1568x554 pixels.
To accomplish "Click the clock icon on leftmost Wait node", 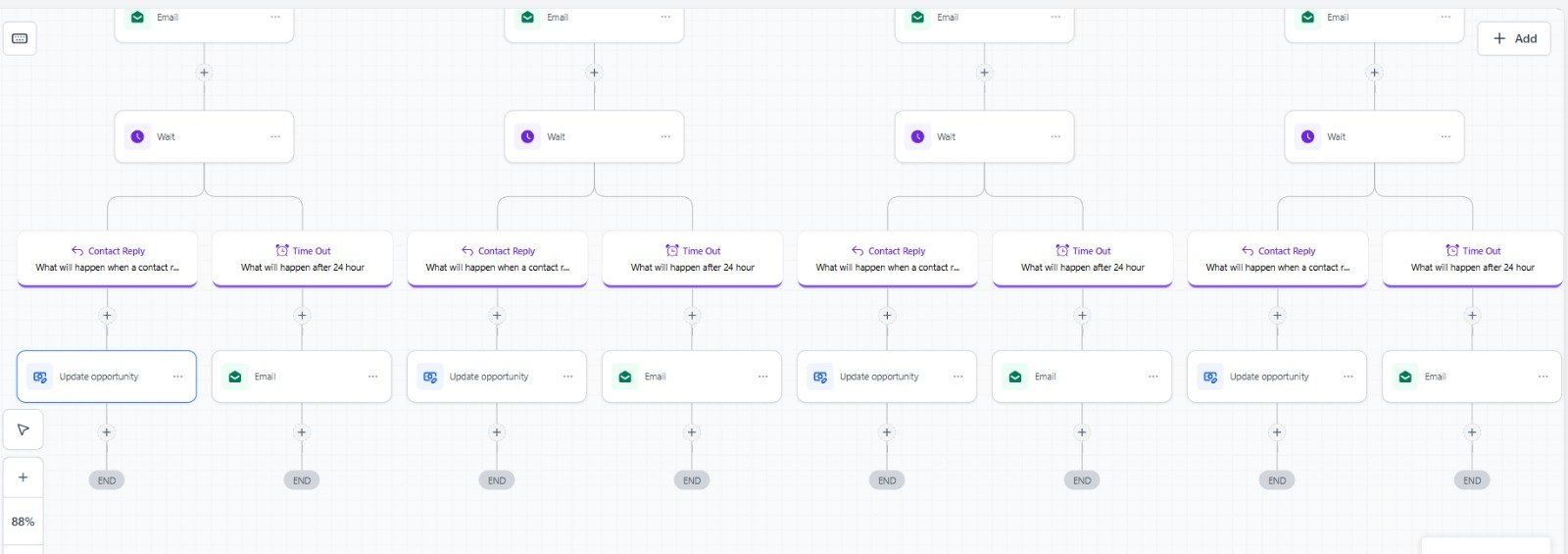I will coord(137,137).
